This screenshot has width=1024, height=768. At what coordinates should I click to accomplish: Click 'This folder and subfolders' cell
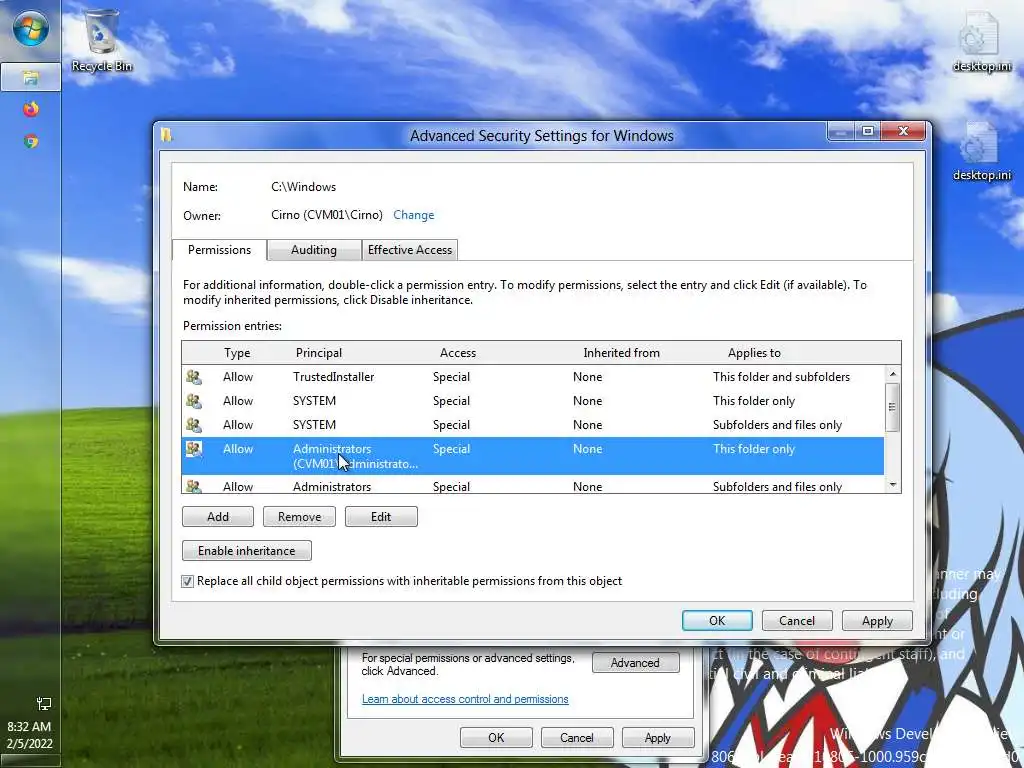tap(781, 377)
